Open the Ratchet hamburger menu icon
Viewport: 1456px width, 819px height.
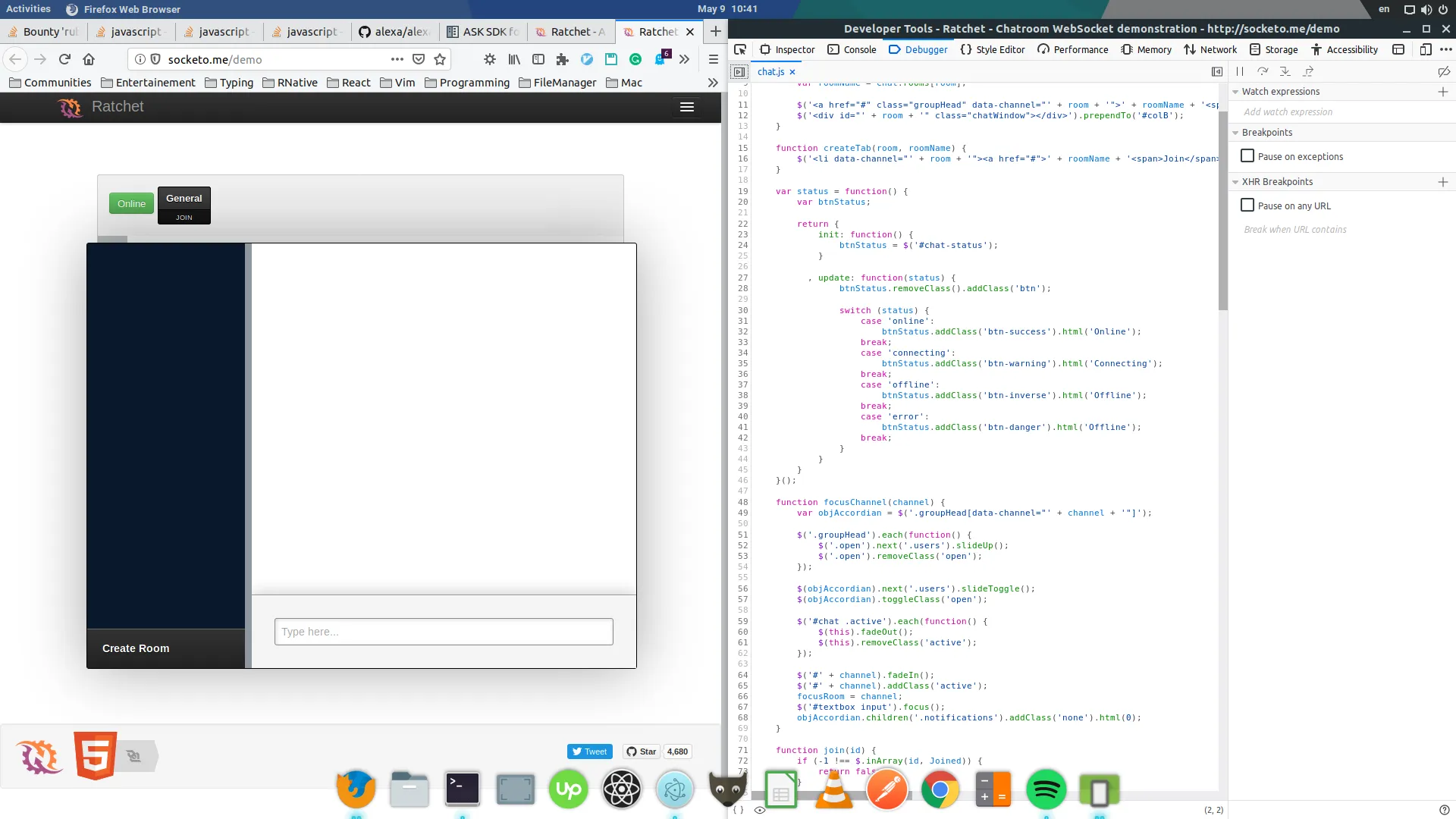687,107
